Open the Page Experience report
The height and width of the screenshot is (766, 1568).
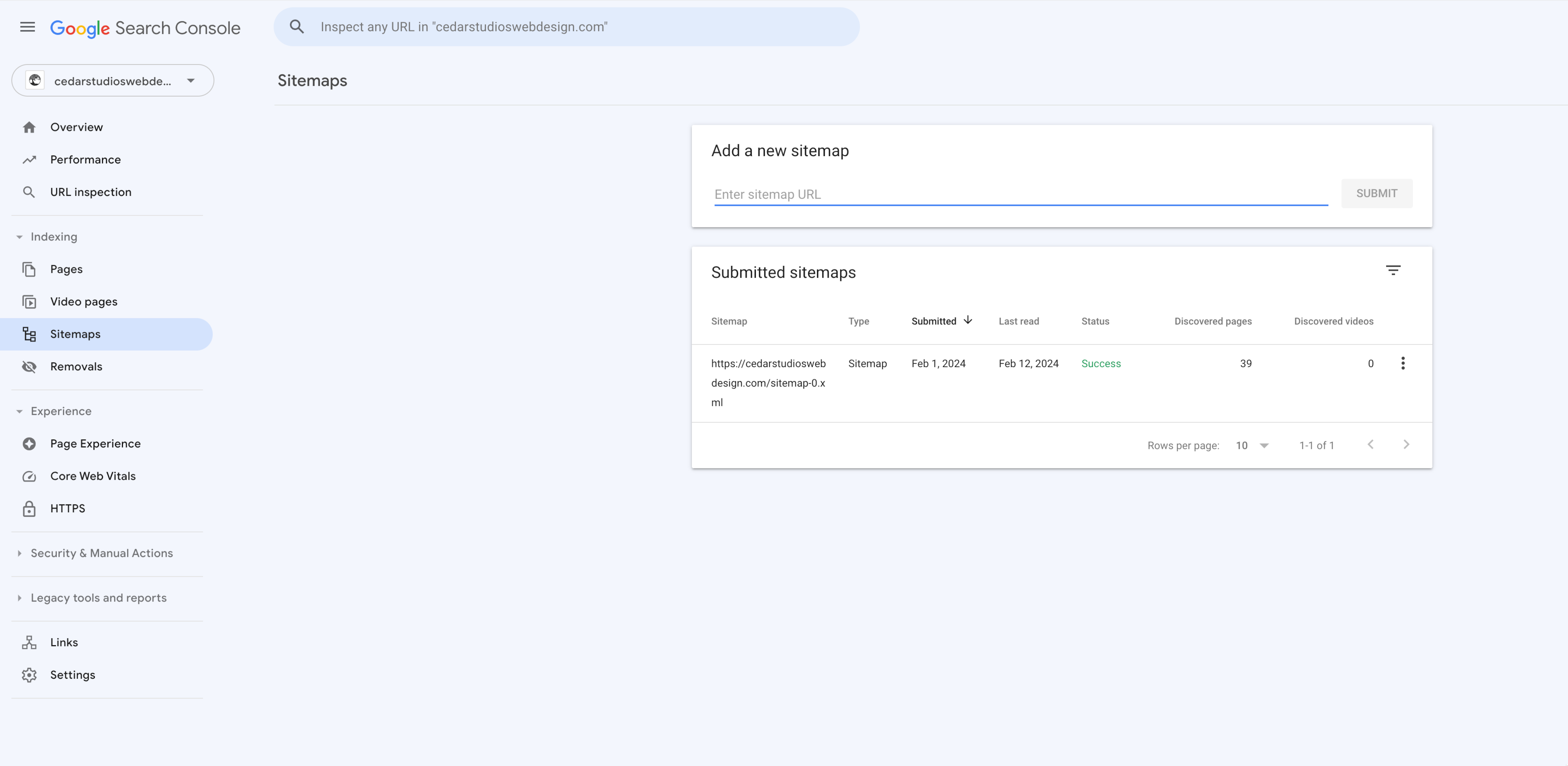(x=95, y=444)
